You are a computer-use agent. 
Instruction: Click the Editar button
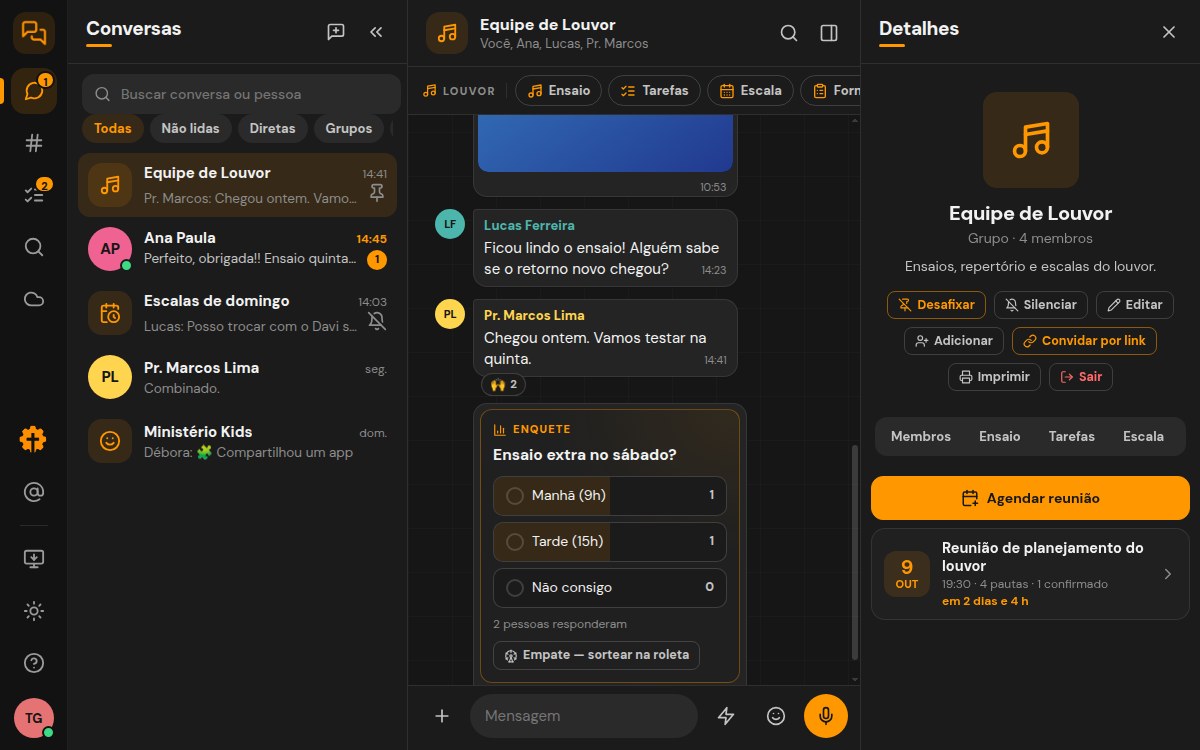tap(1135, 304)
